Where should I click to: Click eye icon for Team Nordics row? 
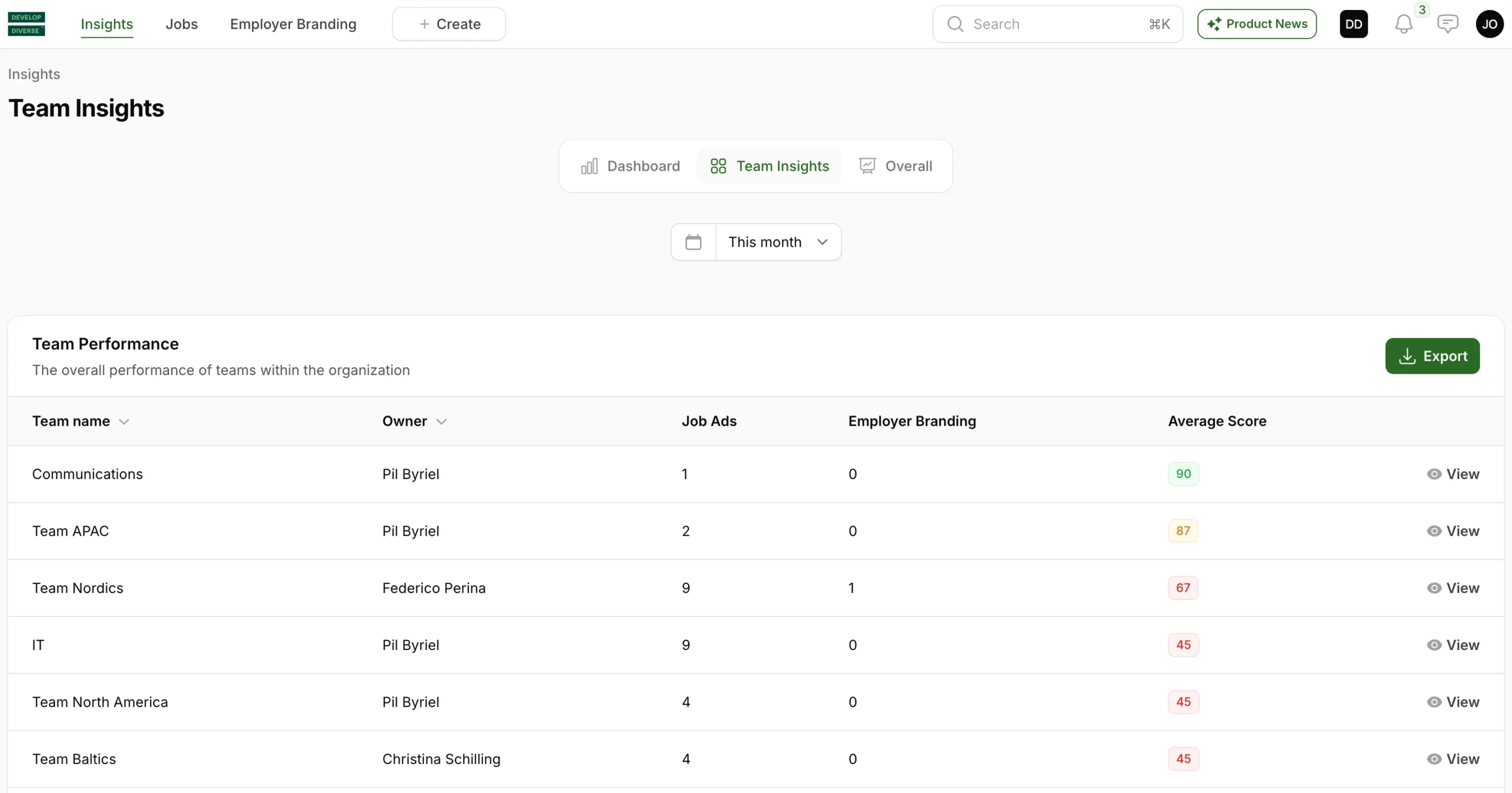pyautogui.click(x=1433, y=588)
